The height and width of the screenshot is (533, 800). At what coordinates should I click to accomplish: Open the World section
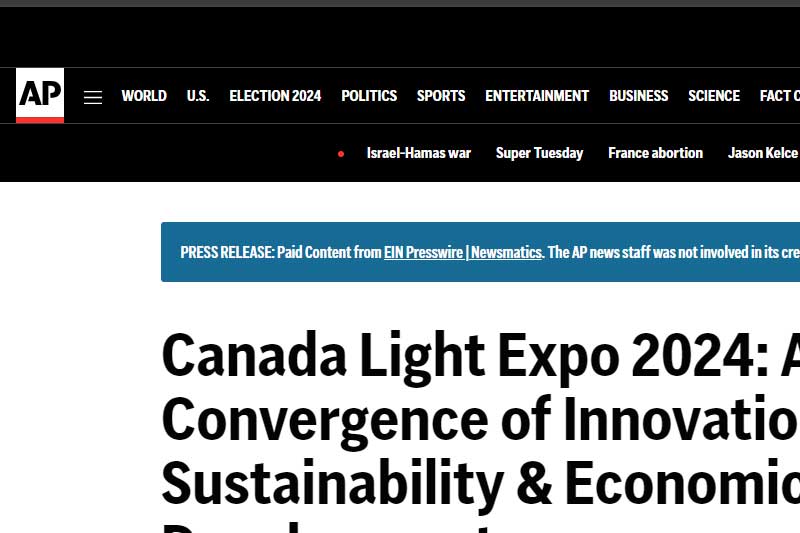tap(144, 96)
